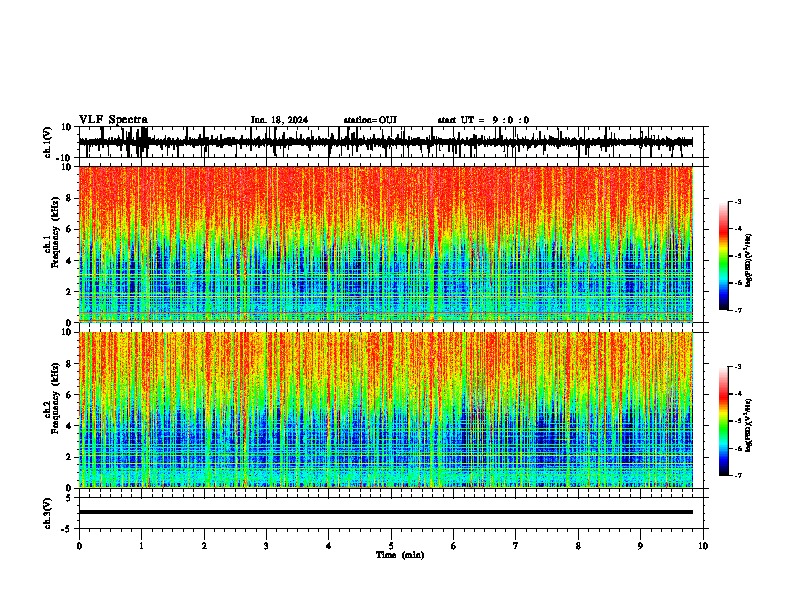Click time axis tick label "2"

[x=204, y=546]
